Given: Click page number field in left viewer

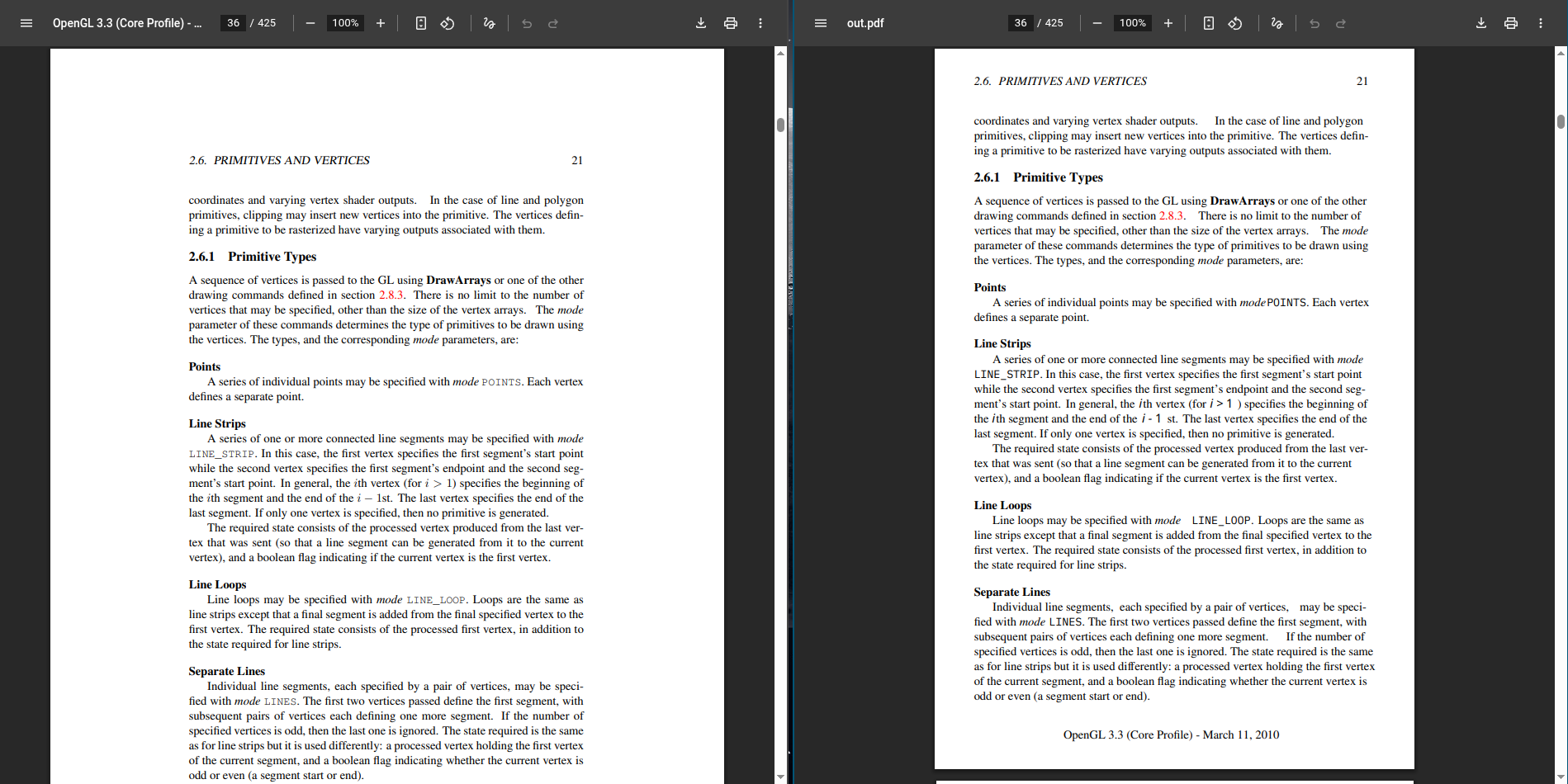Looking at the screenshot, I should coord(234,23).
